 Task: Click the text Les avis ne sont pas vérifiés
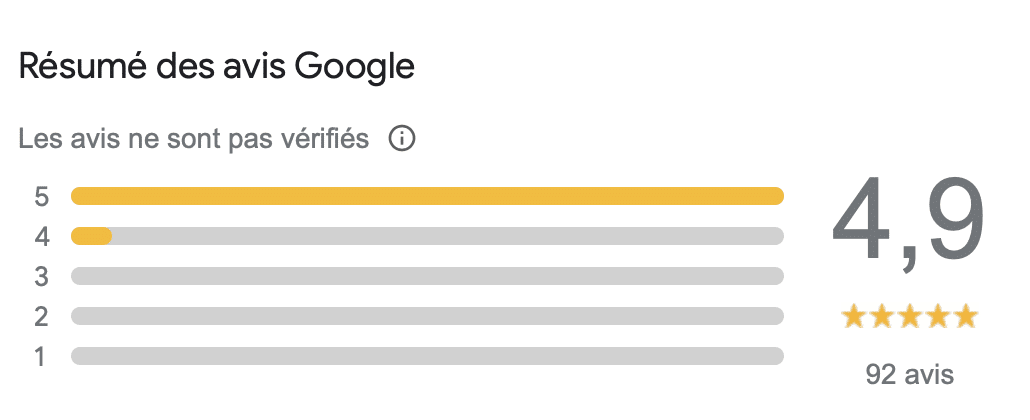coord(194,139)
